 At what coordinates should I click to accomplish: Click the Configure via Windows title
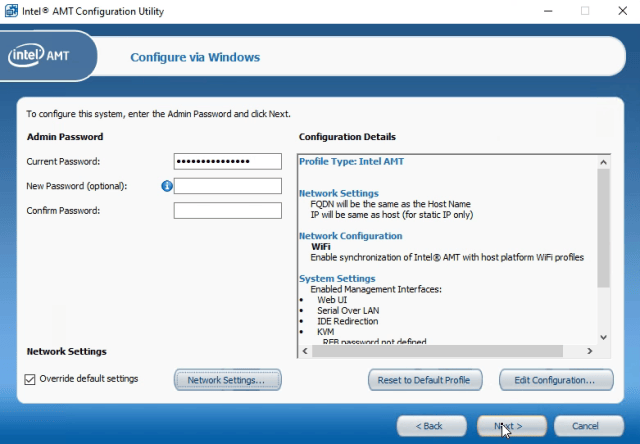195,57
